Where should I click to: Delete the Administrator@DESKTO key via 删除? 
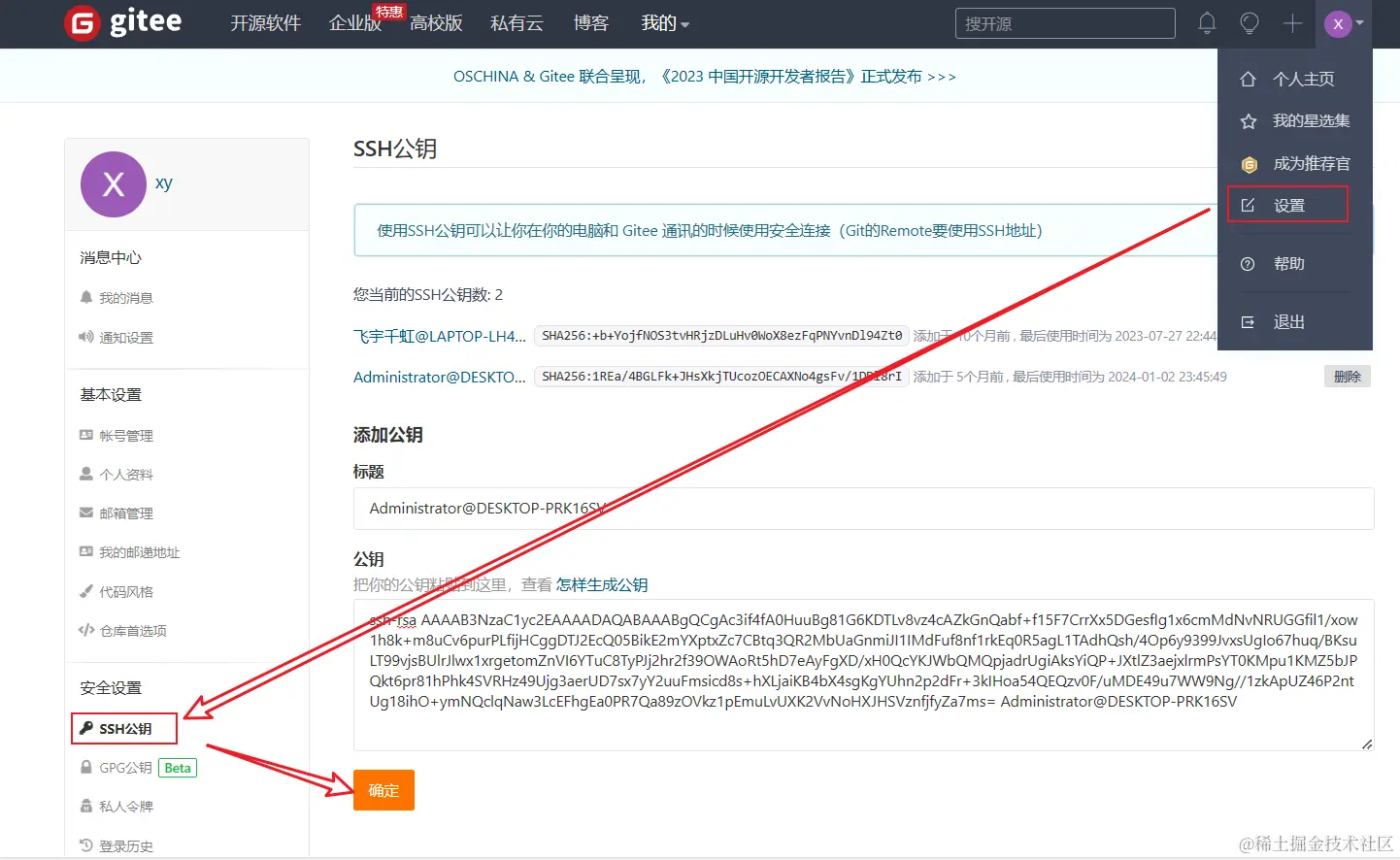(x=1348, y=377)
